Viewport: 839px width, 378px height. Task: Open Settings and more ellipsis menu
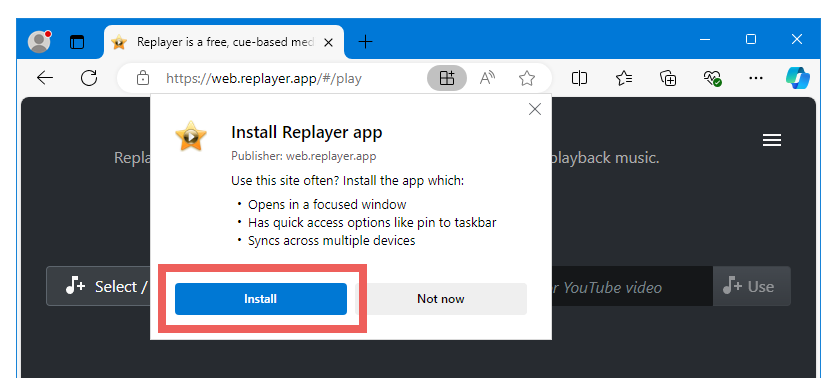point(756,79)
